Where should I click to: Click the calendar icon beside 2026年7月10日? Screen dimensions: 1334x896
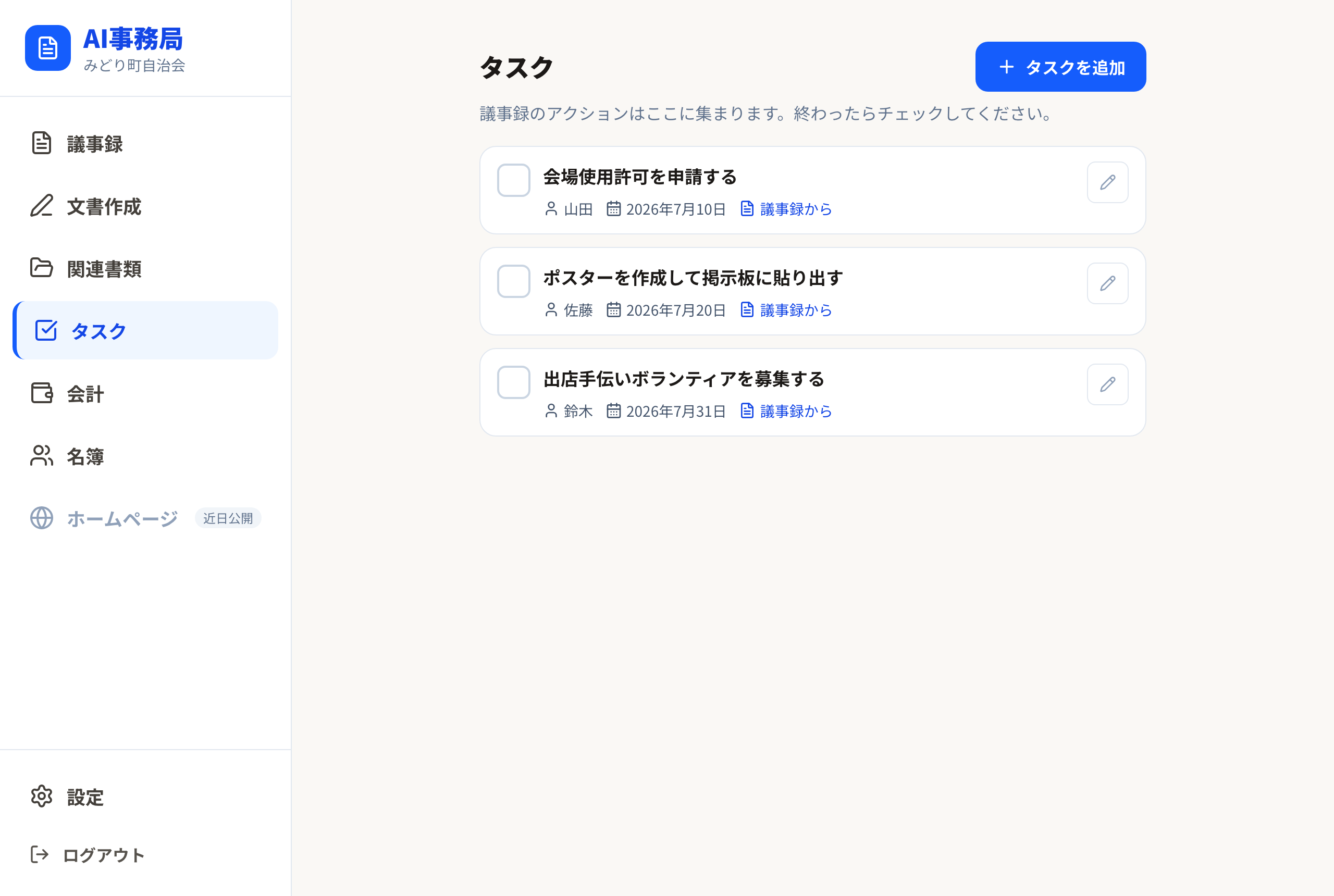(613, 208)
